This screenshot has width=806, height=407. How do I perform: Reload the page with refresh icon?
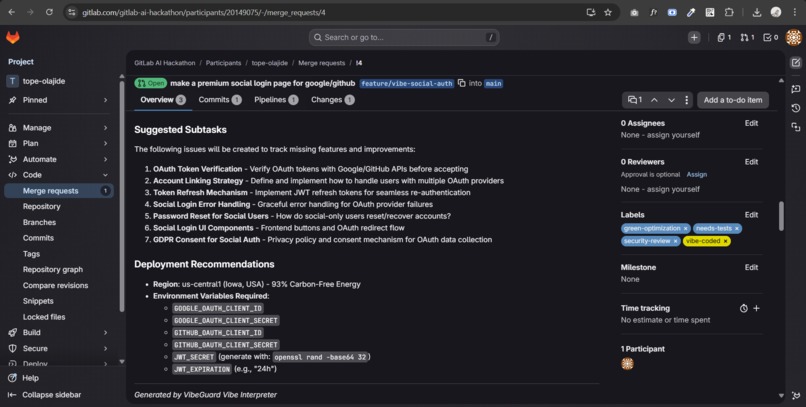pos(49,12)
